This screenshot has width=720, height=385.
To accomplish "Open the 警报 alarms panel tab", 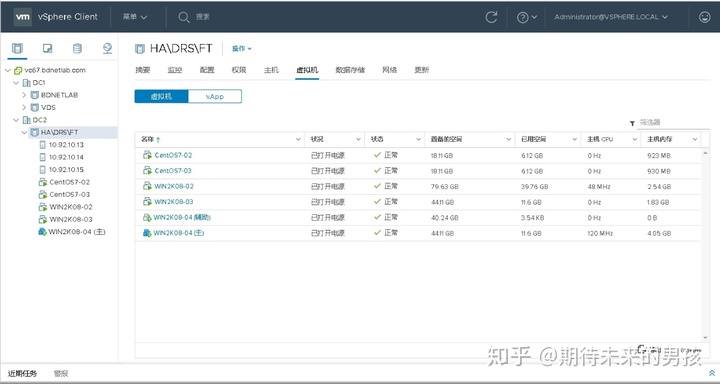I will coord(61,374).
